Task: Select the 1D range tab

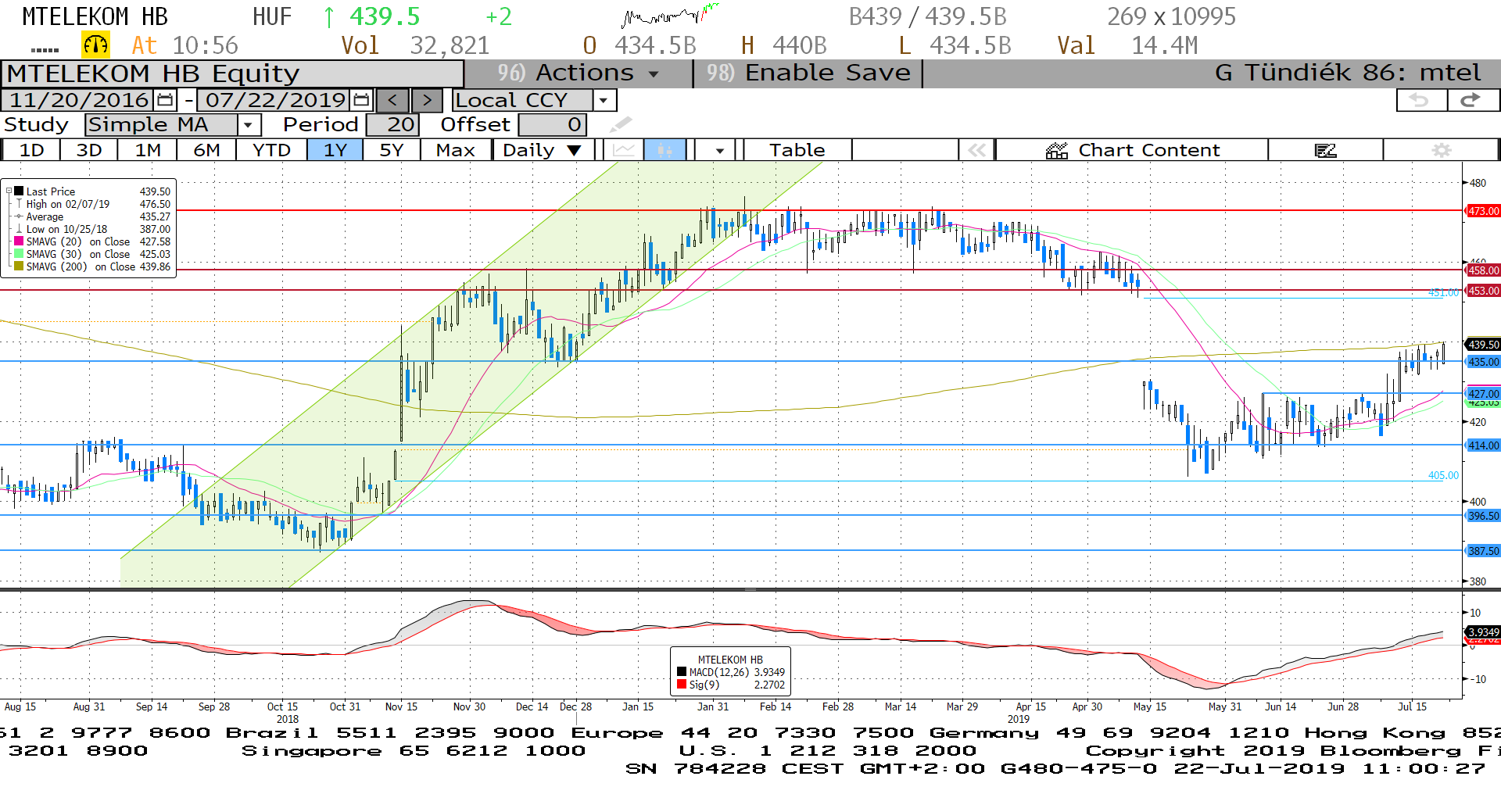Action: [31, 149]
